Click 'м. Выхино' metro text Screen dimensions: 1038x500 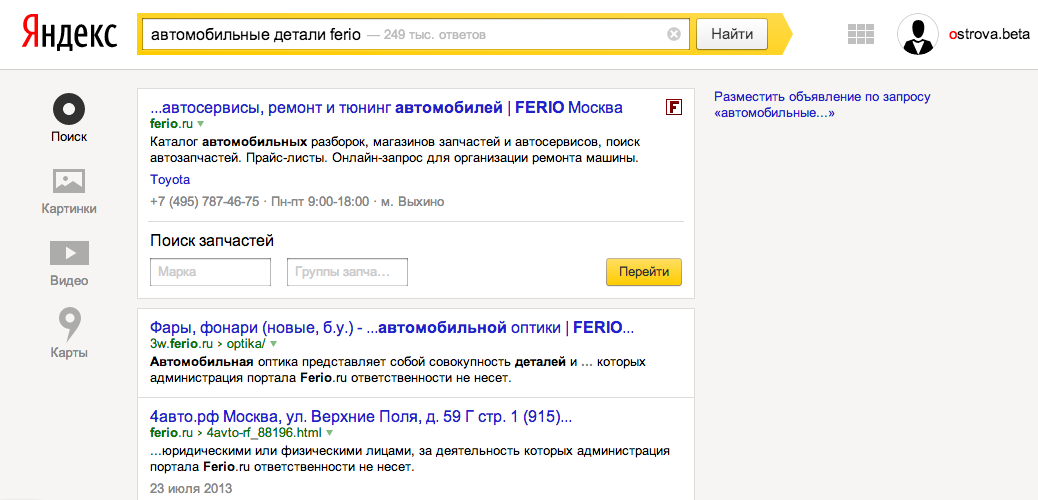coord(412,201)
